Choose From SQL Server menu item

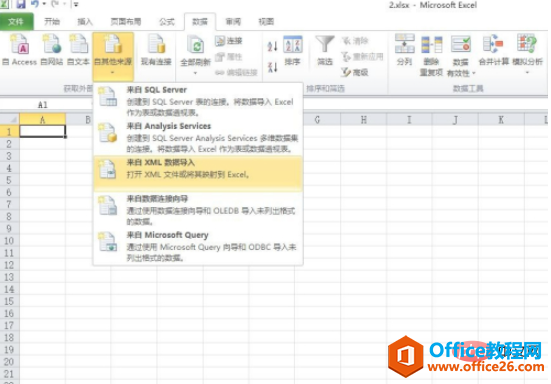(x=198, y=101)
